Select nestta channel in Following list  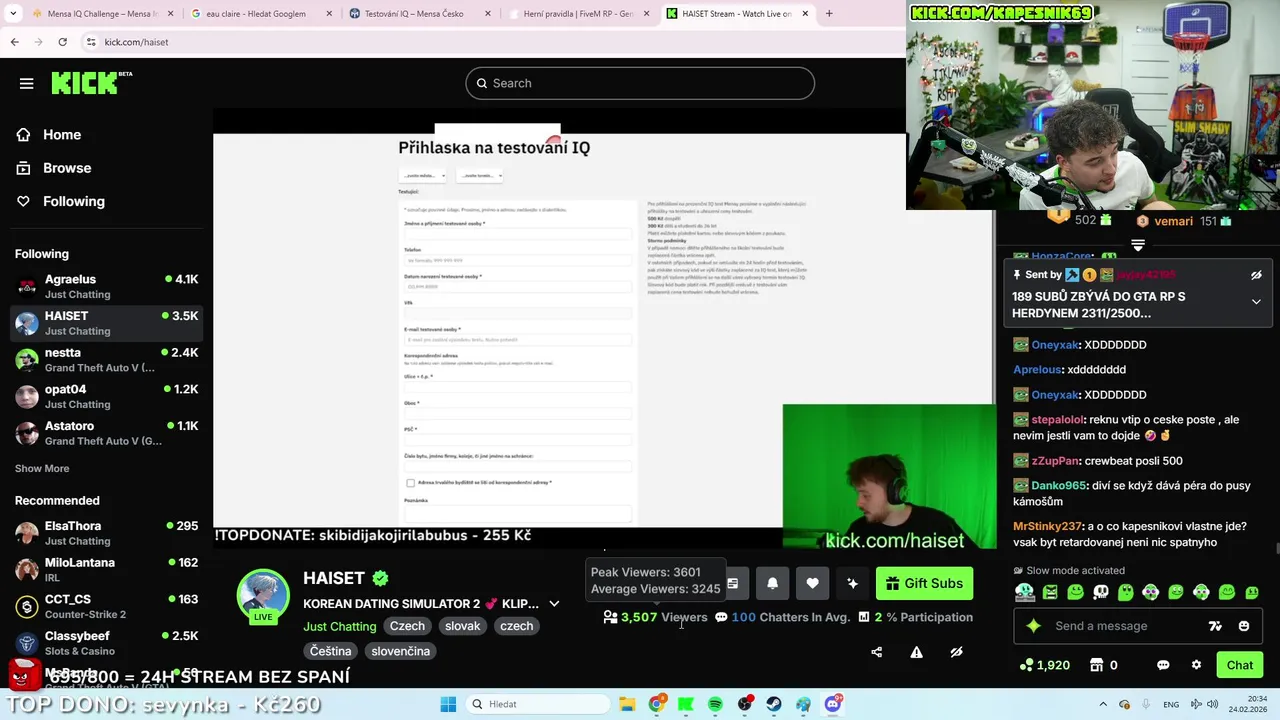105,359
